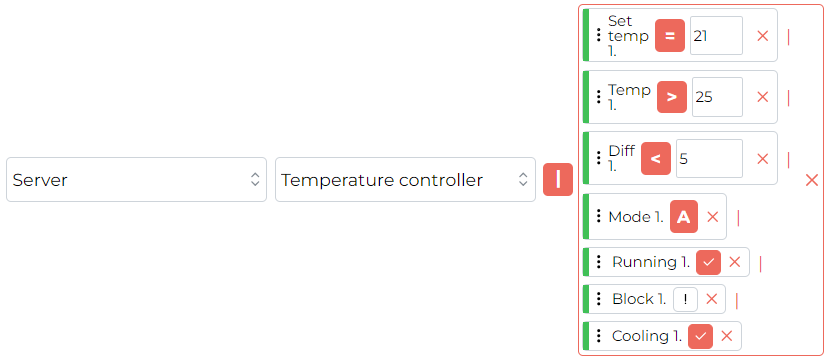This screenshot has height=360, width=828.
Task: Click the equals operator on Set temp 1.
Action: click(x=670, y=35)
